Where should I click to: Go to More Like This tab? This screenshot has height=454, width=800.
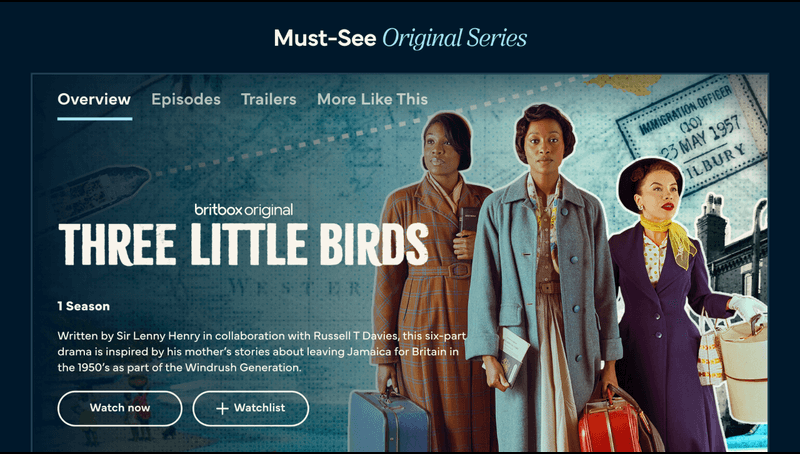click(x=372, y=99)
